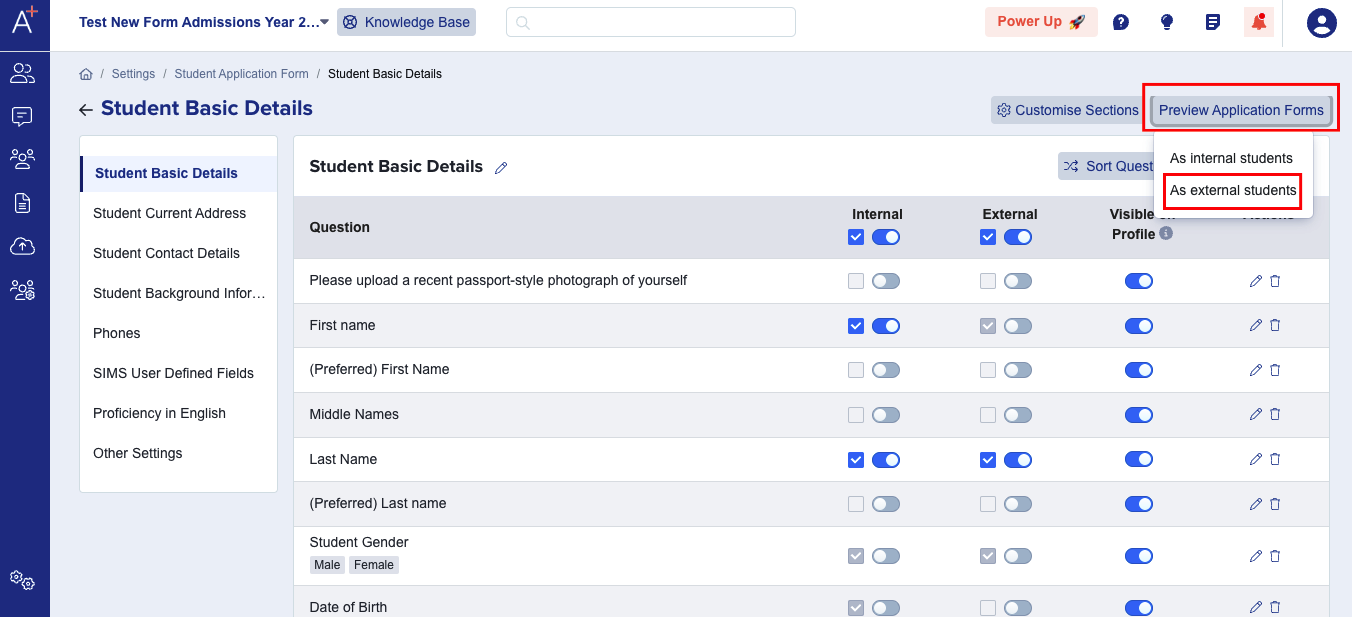Toggle the External column header switch
The height and width of the screenshot is (617, 1352).
1018,237
